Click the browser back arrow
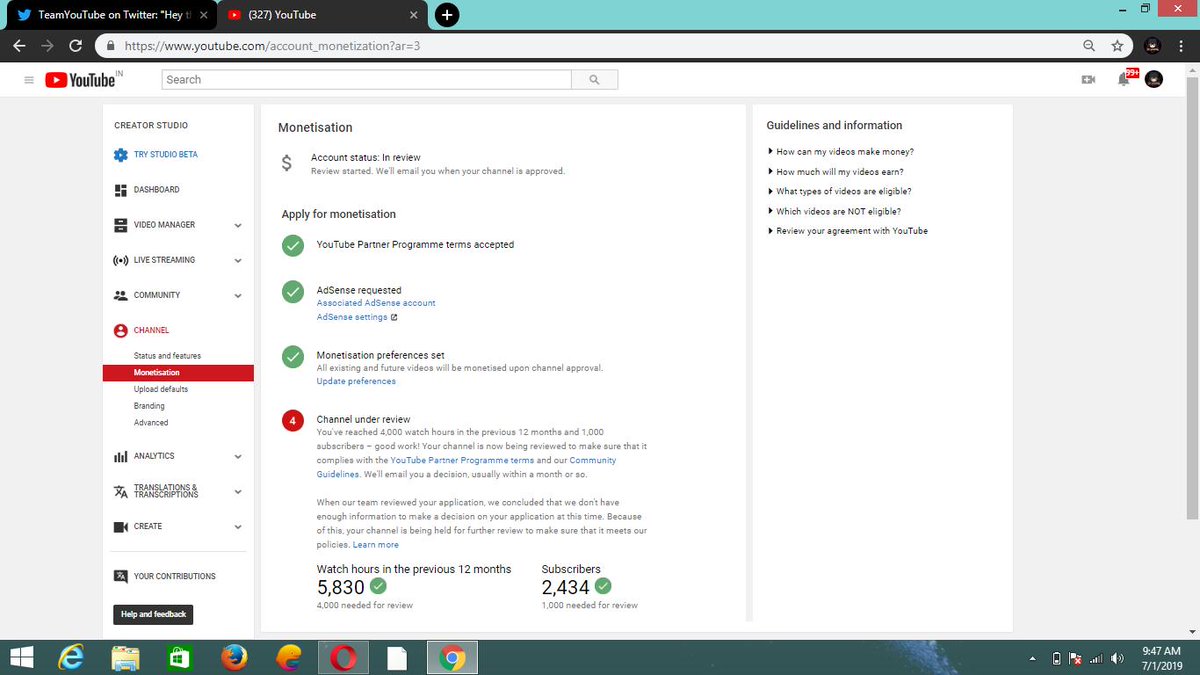 pyautogui.click(x=19, y=46)
